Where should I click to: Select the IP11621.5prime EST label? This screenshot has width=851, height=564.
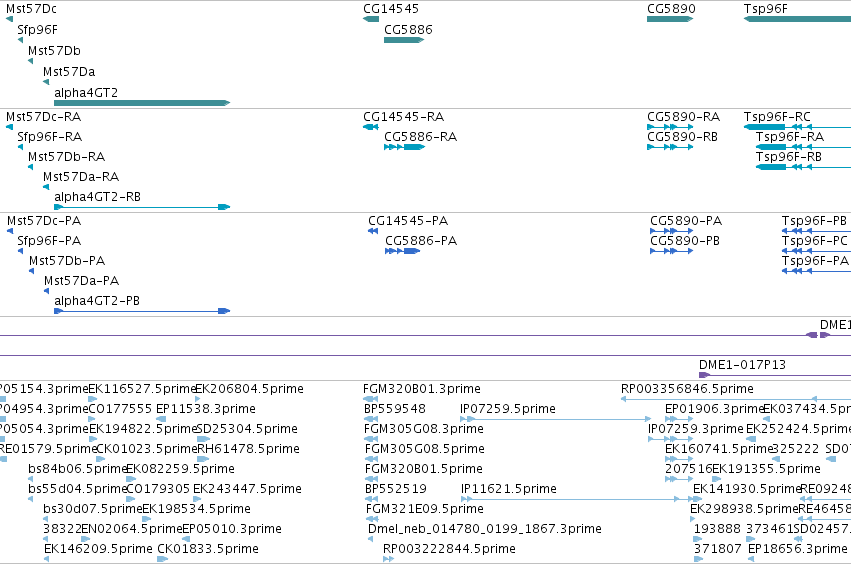(x=509, y=489)
